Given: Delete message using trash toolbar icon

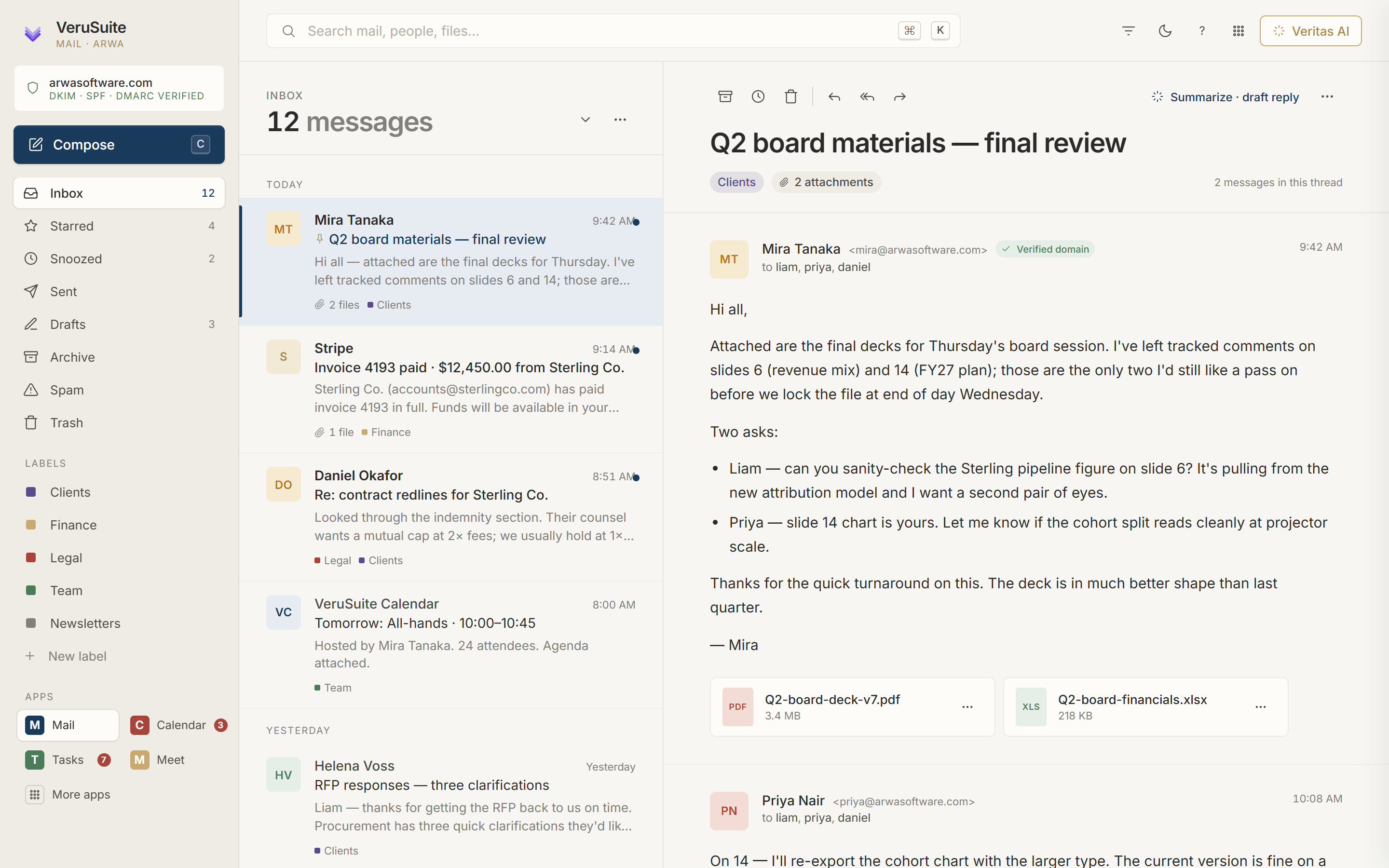Looking at the screenshot, I should (791, 96).
